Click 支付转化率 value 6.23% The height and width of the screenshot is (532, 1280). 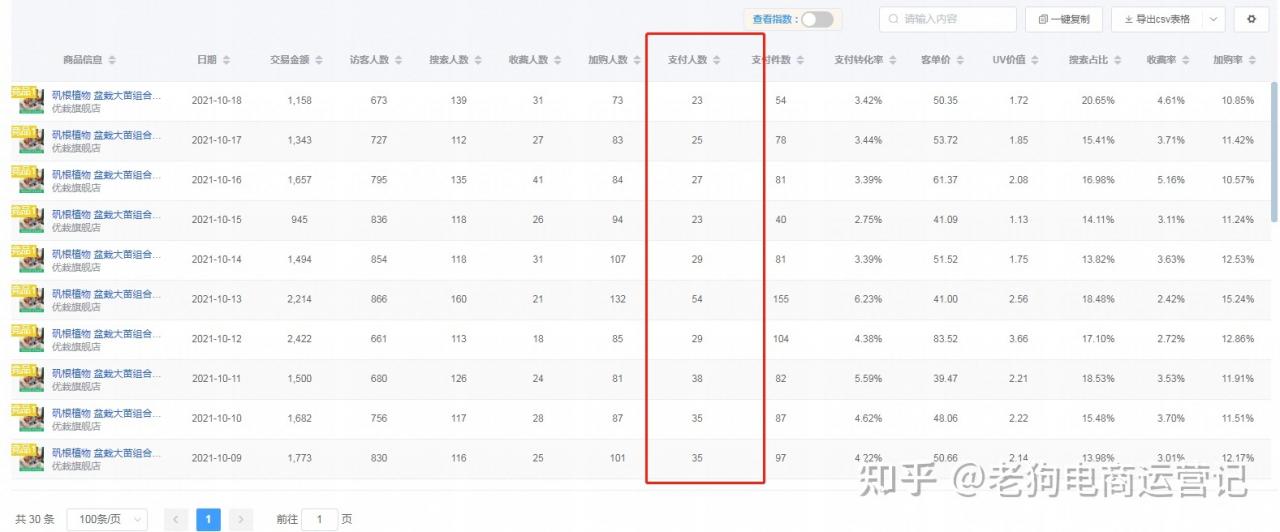tap(868, 299)
